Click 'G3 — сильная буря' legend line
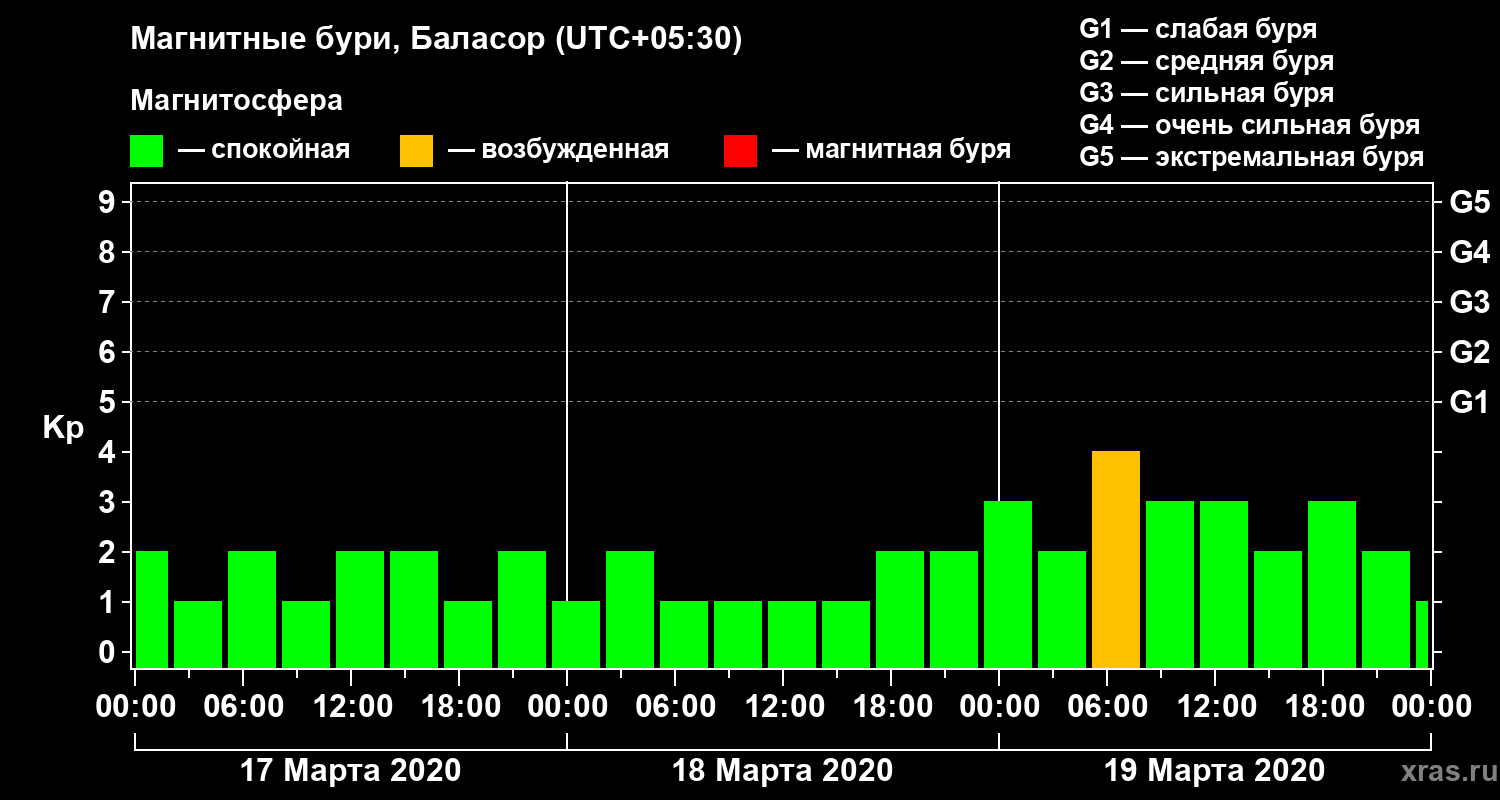This screenshot has width=1500, height=800. [x=1206, y=93]
